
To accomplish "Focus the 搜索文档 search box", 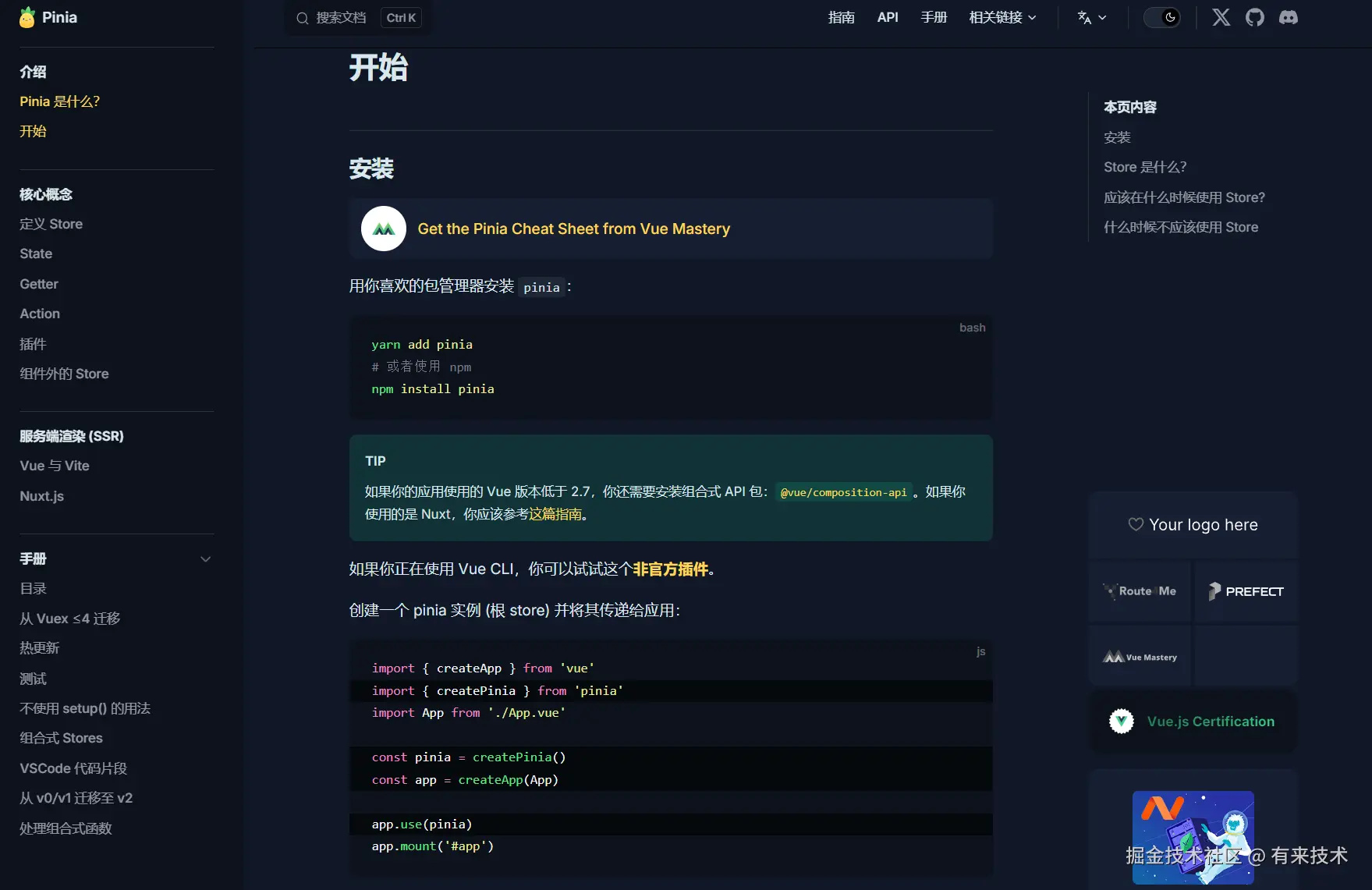I will click(x=358, y=18).
